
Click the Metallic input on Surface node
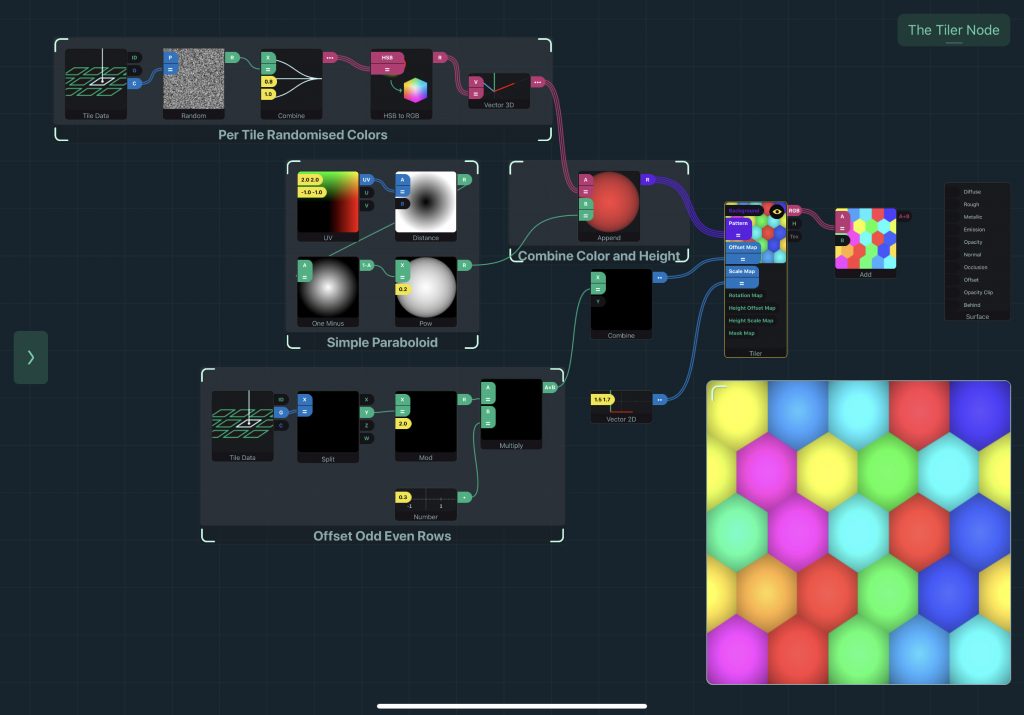tap(972, 217)
